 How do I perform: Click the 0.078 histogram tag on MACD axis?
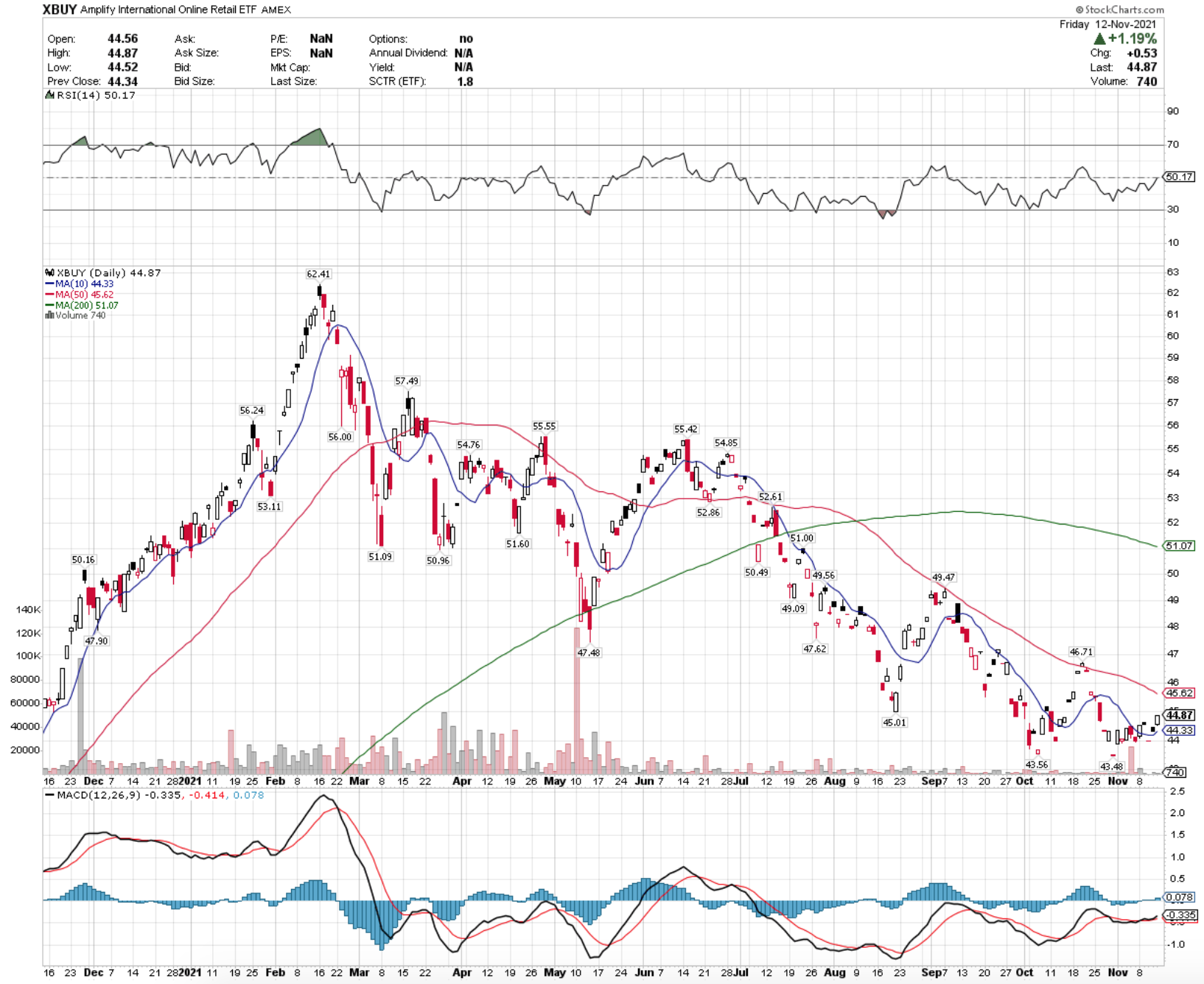tap(1180, 897)
